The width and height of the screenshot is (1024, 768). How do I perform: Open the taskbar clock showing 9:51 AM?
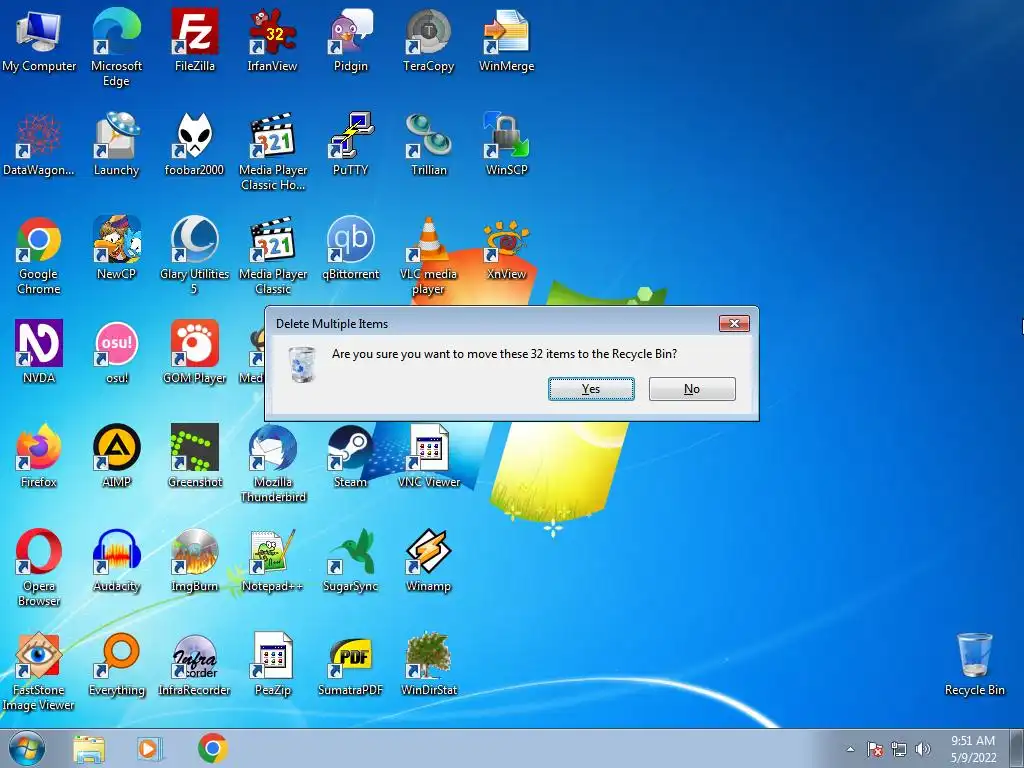pyautogui.click(x=974, y=749)
